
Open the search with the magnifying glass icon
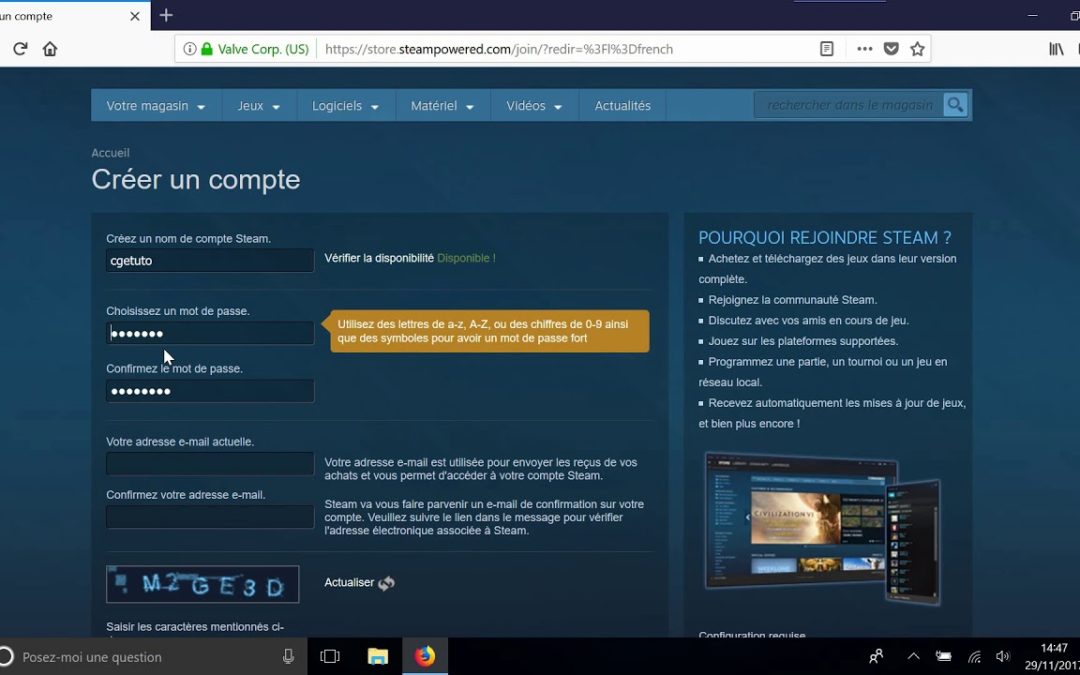tap(954, 103)
